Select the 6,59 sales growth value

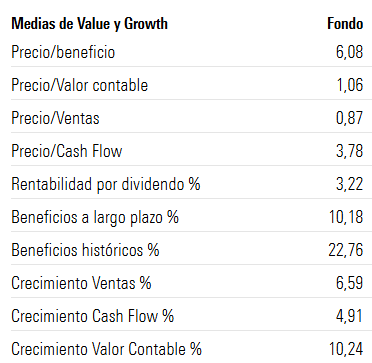point(349,283)
